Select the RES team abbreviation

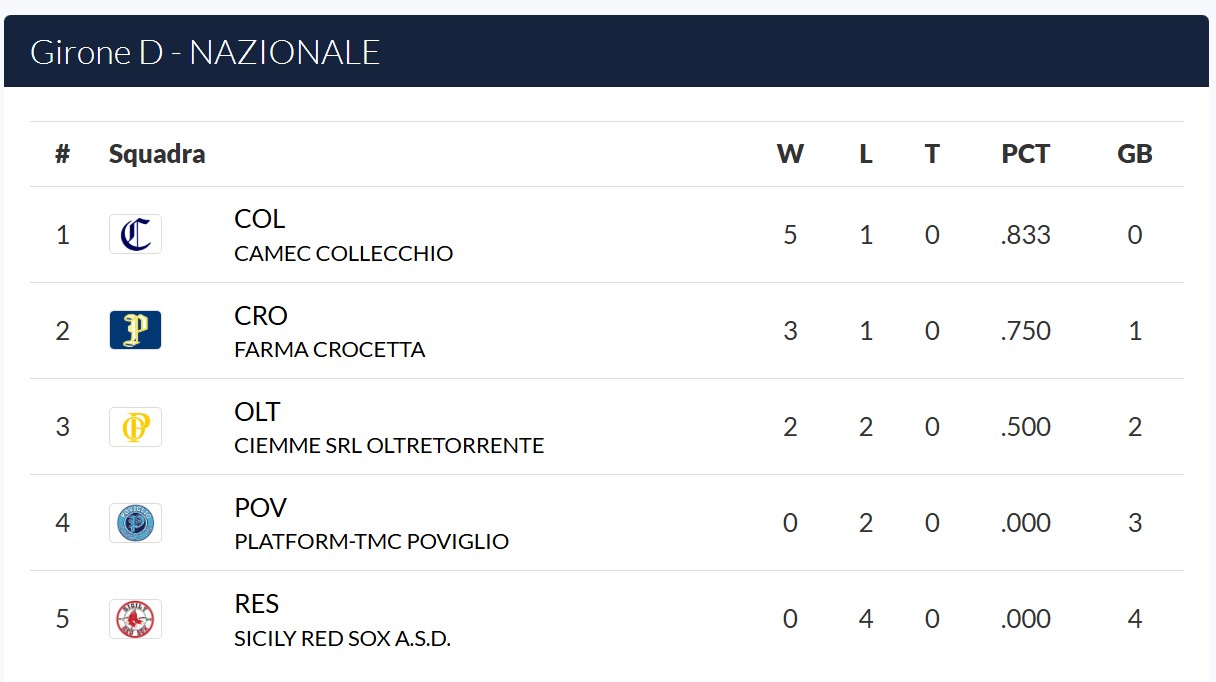click(x=257, y=603)
